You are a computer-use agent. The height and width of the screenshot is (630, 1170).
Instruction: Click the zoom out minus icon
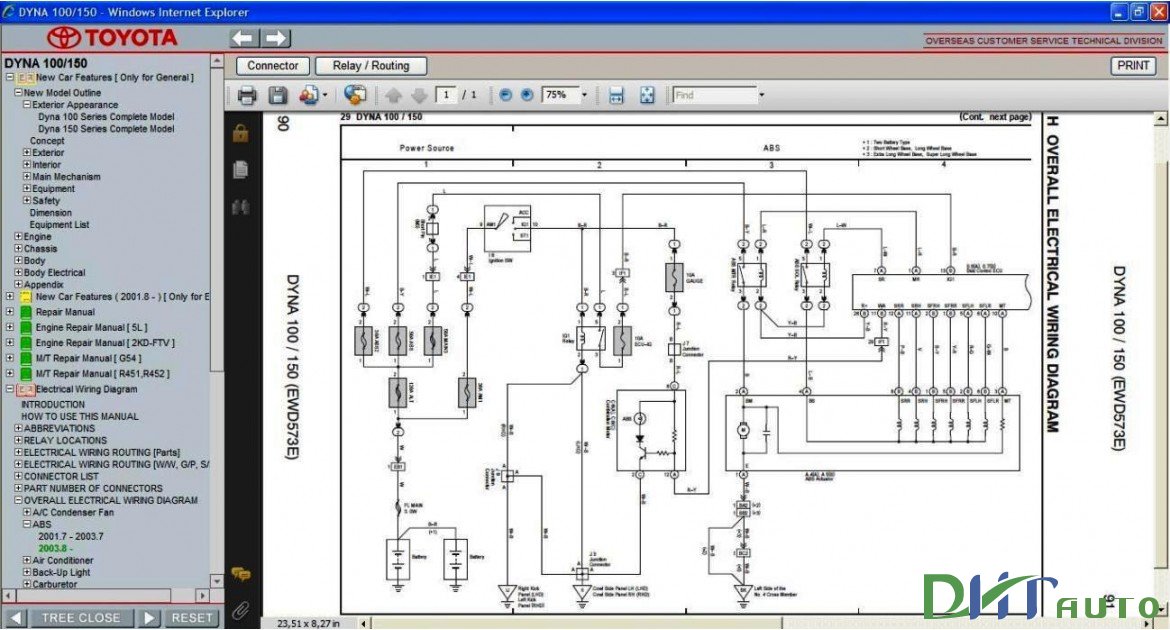coord(505,95)
